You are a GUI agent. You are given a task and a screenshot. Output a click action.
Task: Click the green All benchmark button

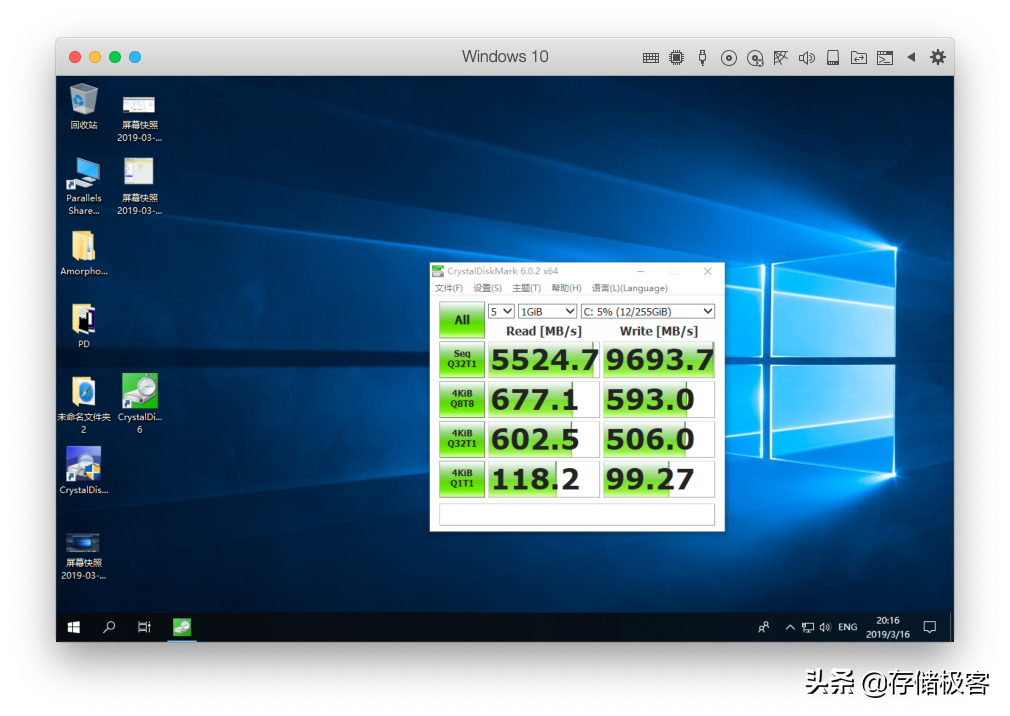462,320
